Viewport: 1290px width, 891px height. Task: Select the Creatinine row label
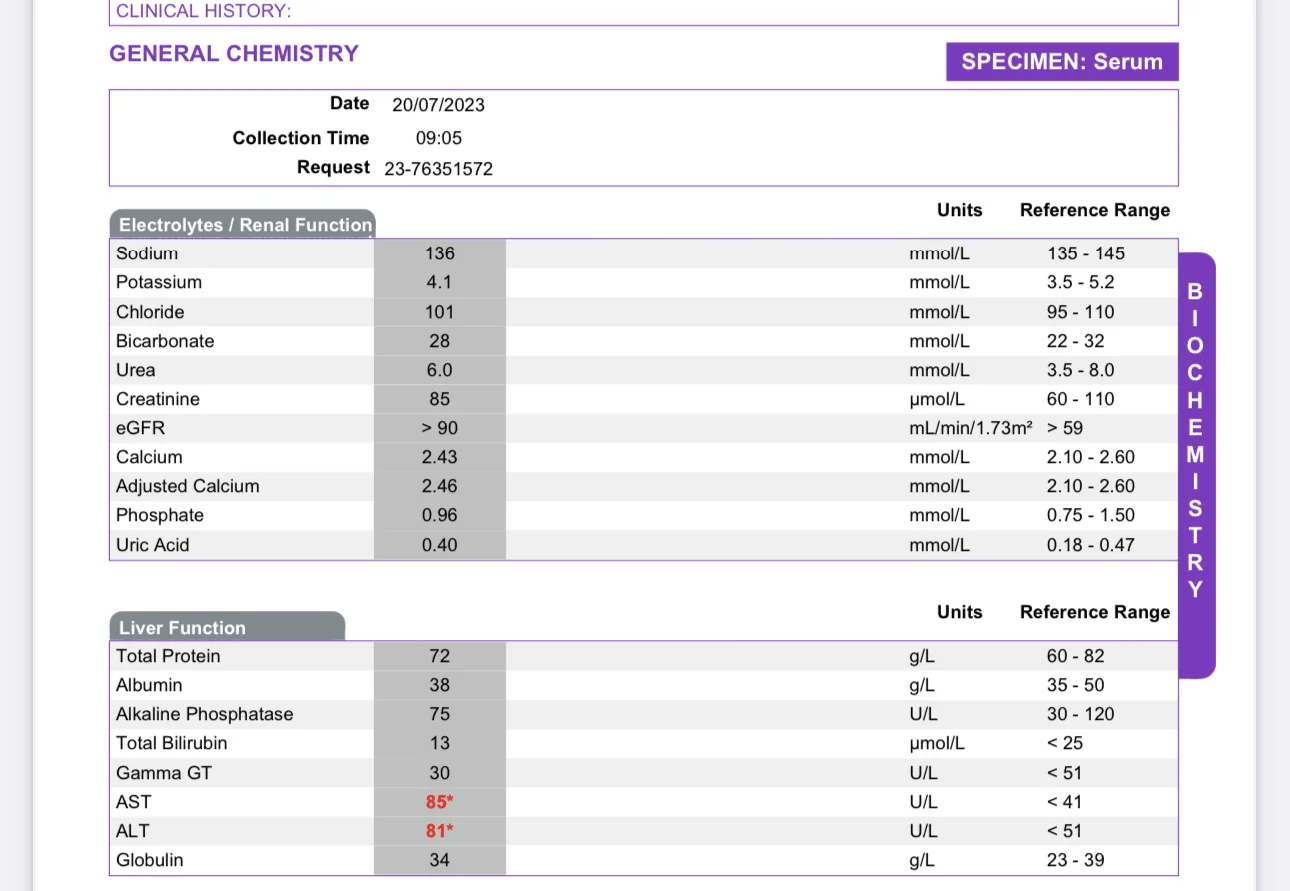(158, 399)
